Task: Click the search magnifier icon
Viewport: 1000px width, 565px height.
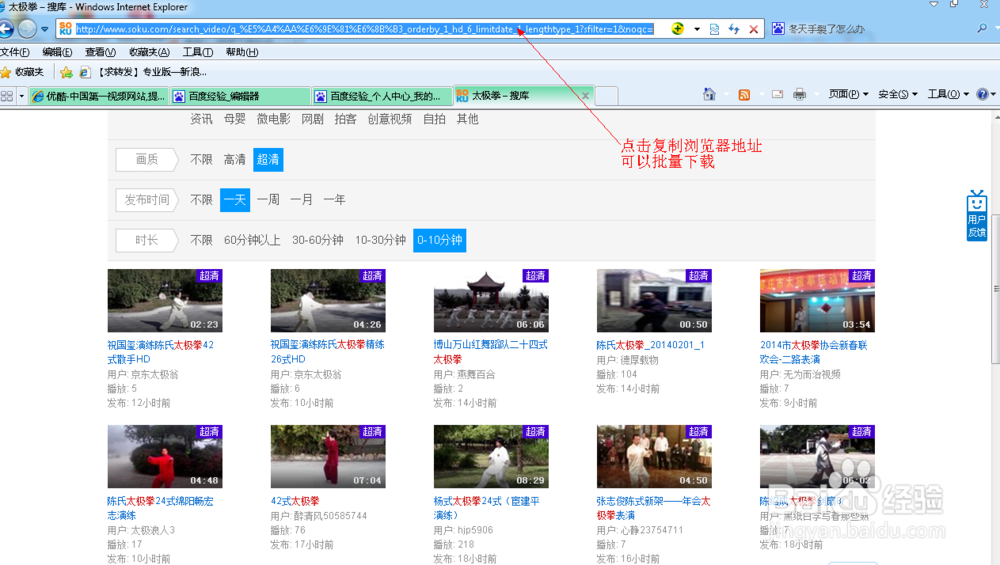Action: coord(982,29)
